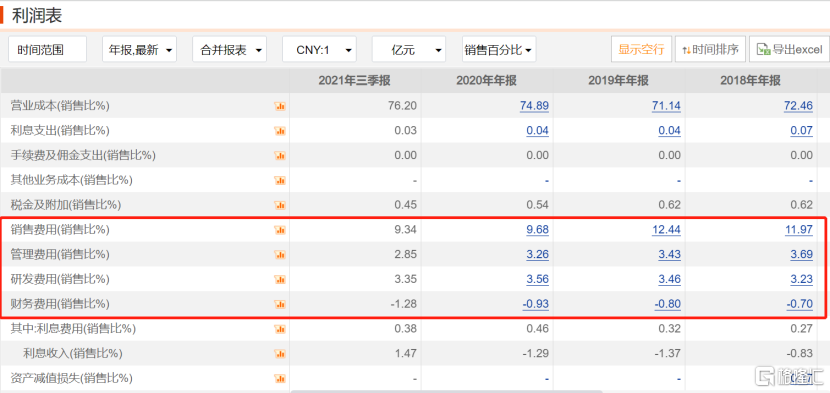Open 2020 管理费用 value 3.26 link
Image resolution: width=830 pixels, height=393 pixels.
[x=537, y=255]
